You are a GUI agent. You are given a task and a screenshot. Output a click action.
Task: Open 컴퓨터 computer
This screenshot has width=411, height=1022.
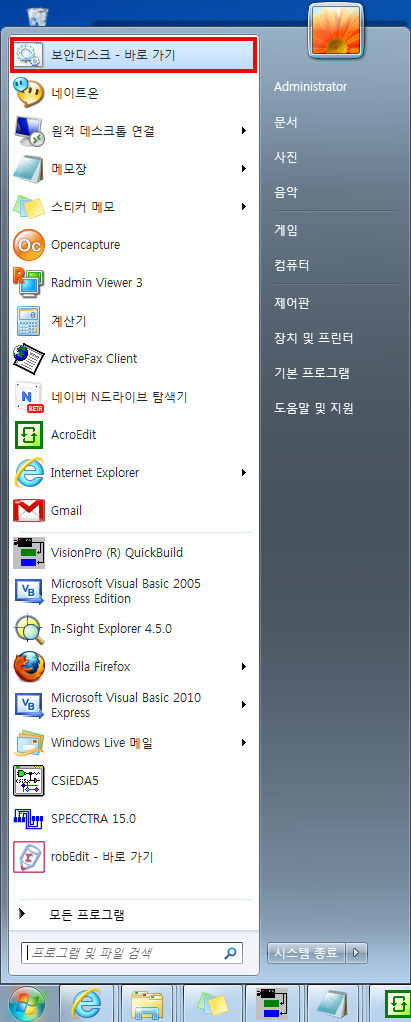[291, 265]
